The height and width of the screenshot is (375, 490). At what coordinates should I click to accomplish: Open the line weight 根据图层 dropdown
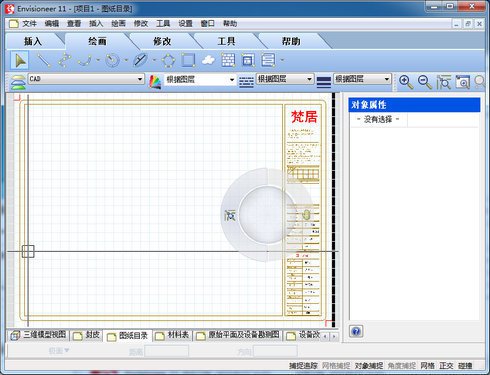(362, 79)
